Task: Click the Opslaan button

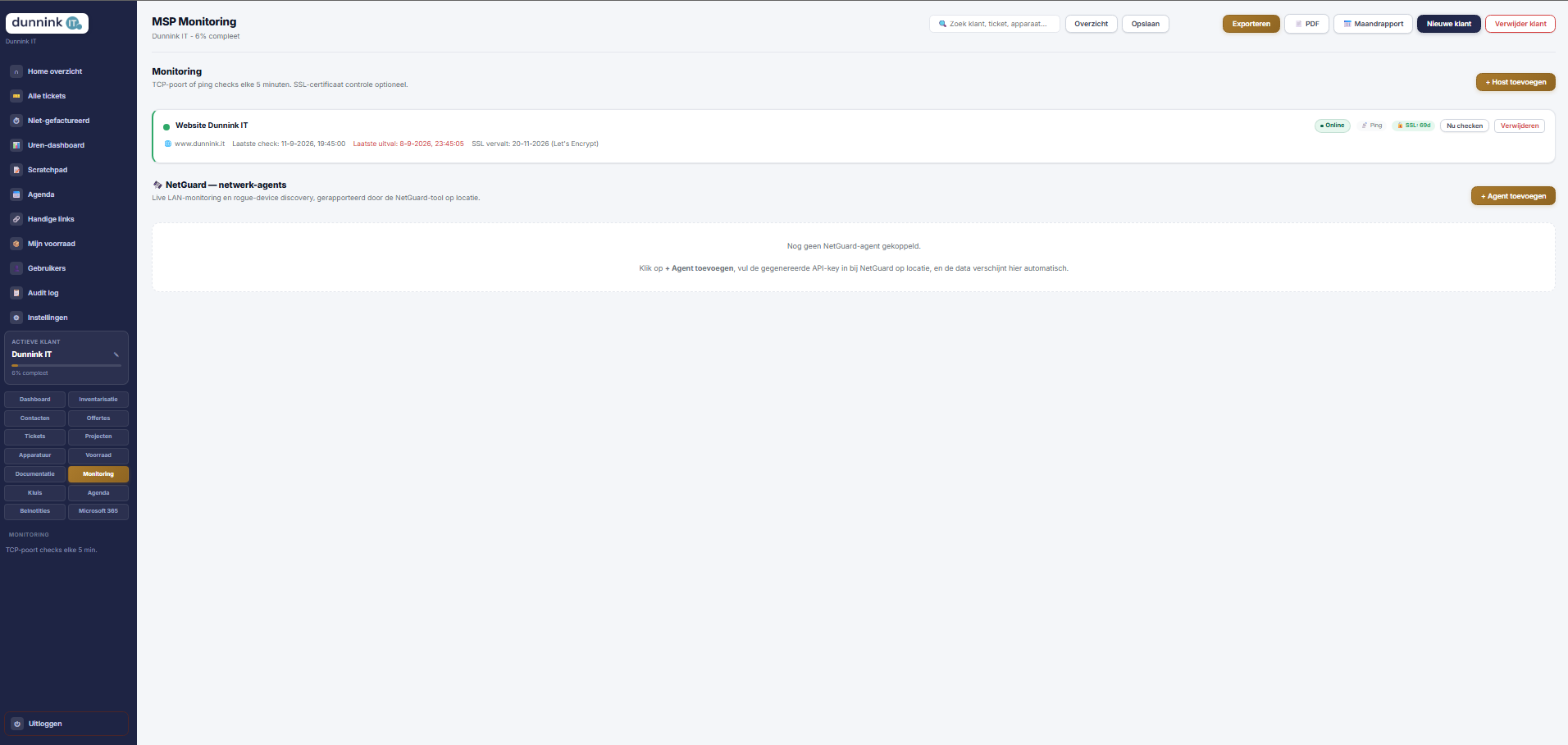Action: (x=1146, y=24)
